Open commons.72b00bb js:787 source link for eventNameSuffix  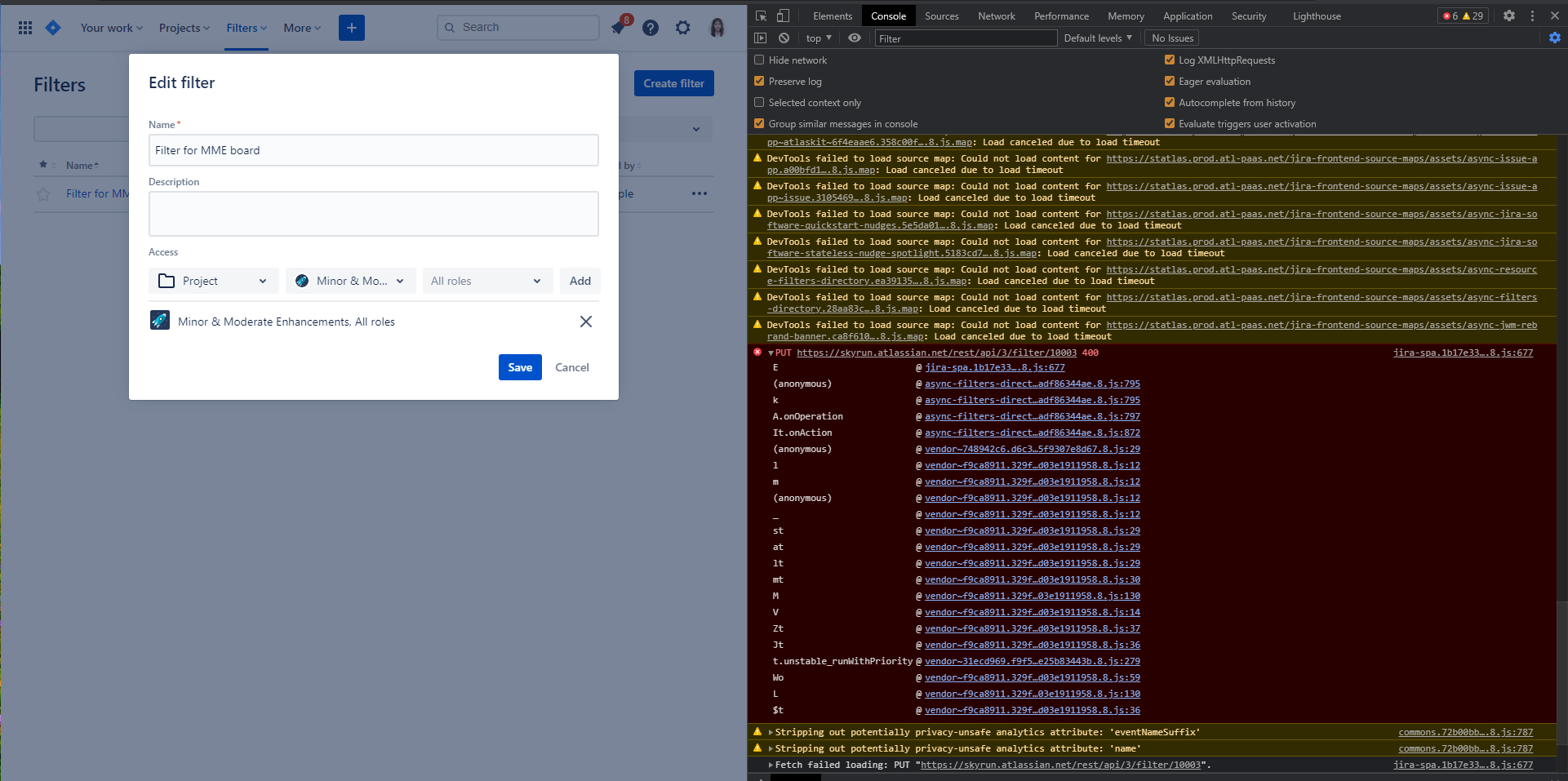click(x=1466, y=732)
